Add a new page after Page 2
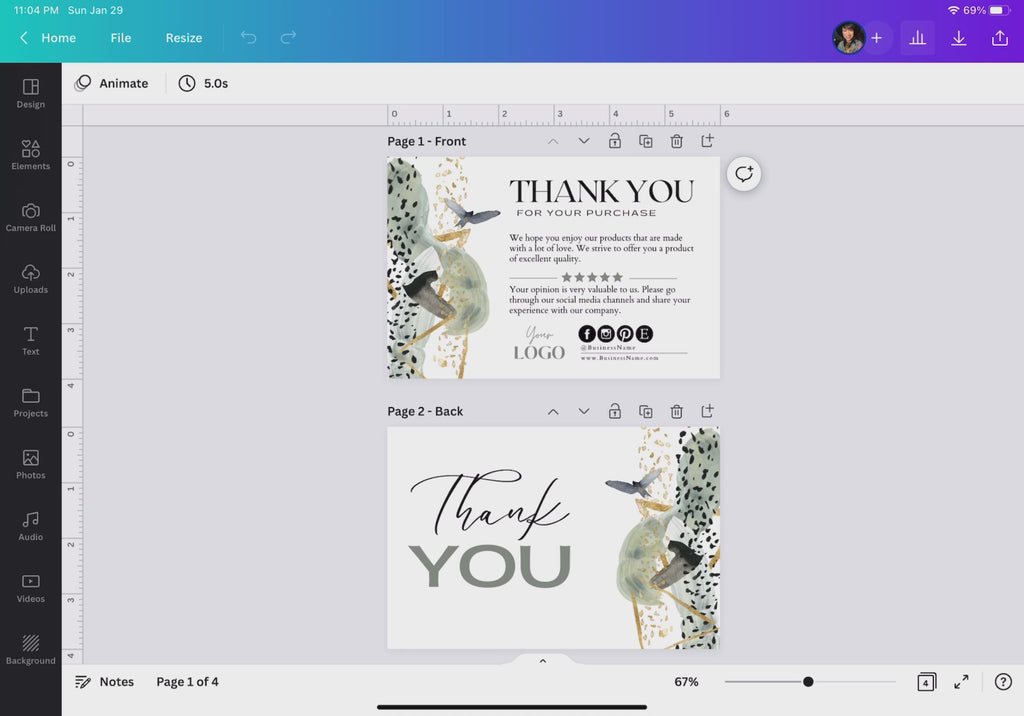 pyautogui.click(x=707, y=411)
